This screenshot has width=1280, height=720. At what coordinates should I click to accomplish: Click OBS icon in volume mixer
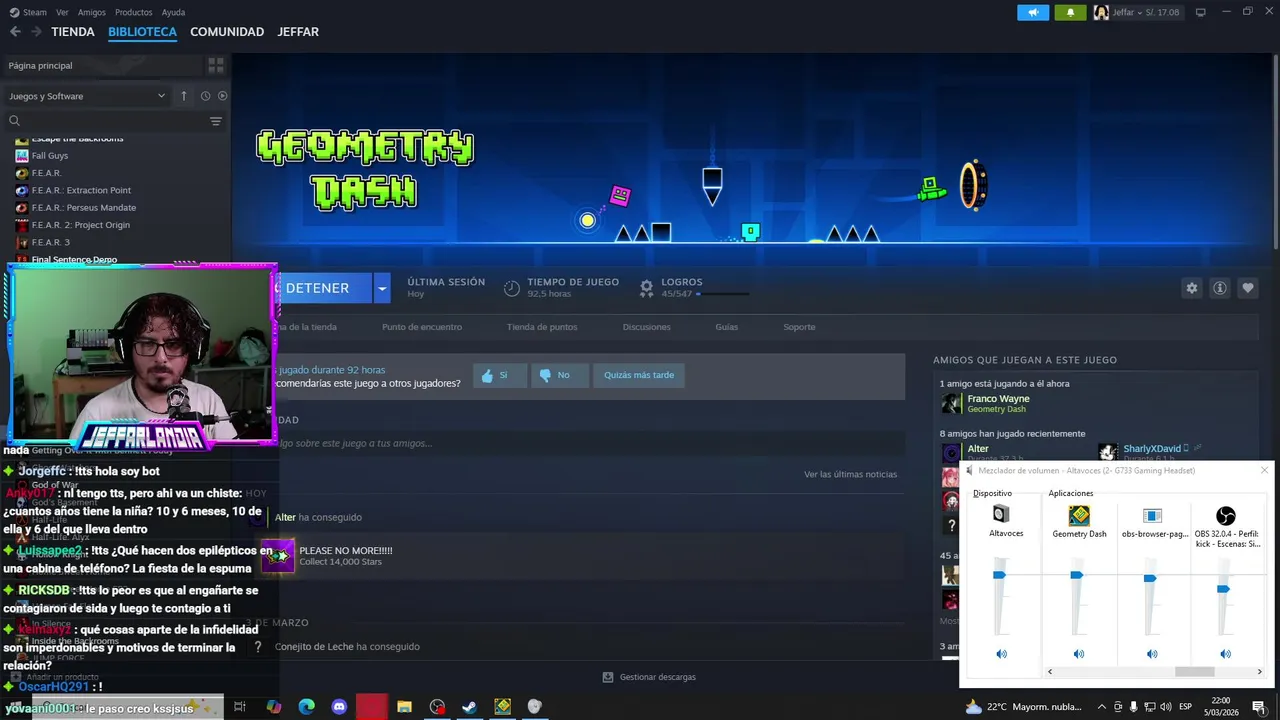click(x=1226, y=516)
